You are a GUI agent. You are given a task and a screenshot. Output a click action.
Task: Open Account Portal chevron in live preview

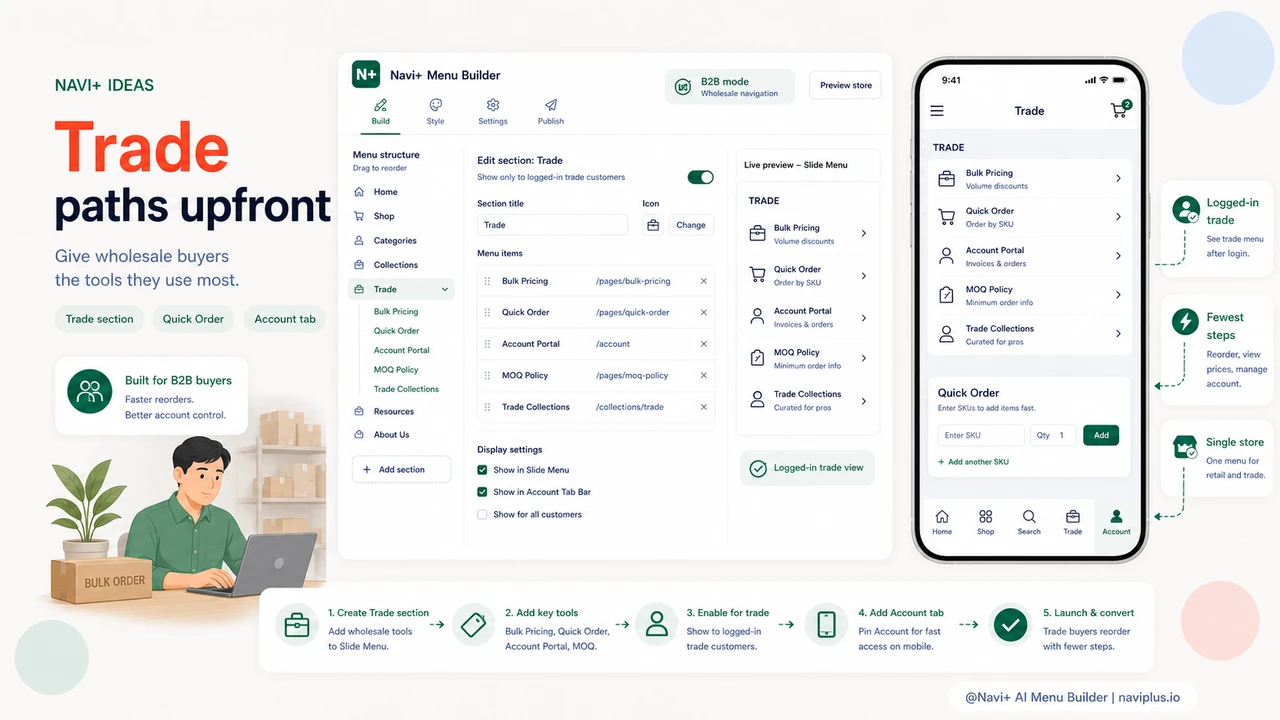pos(864,318)
